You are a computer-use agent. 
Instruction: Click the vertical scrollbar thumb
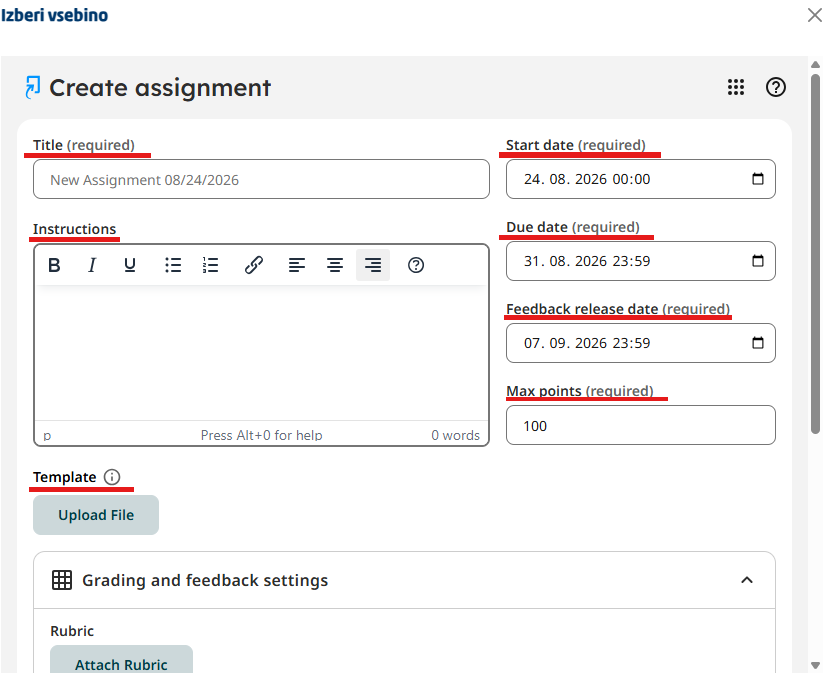(815, 254)
